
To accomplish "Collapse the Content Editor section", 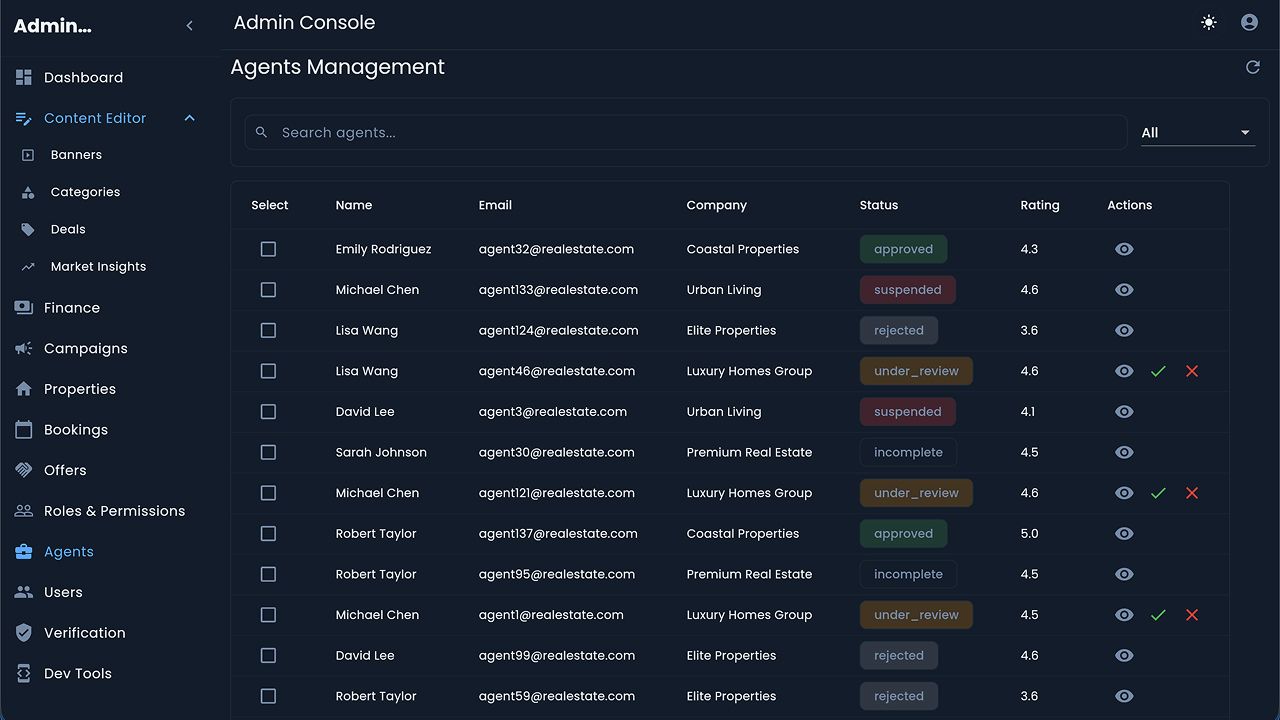I will pos(189,118).
